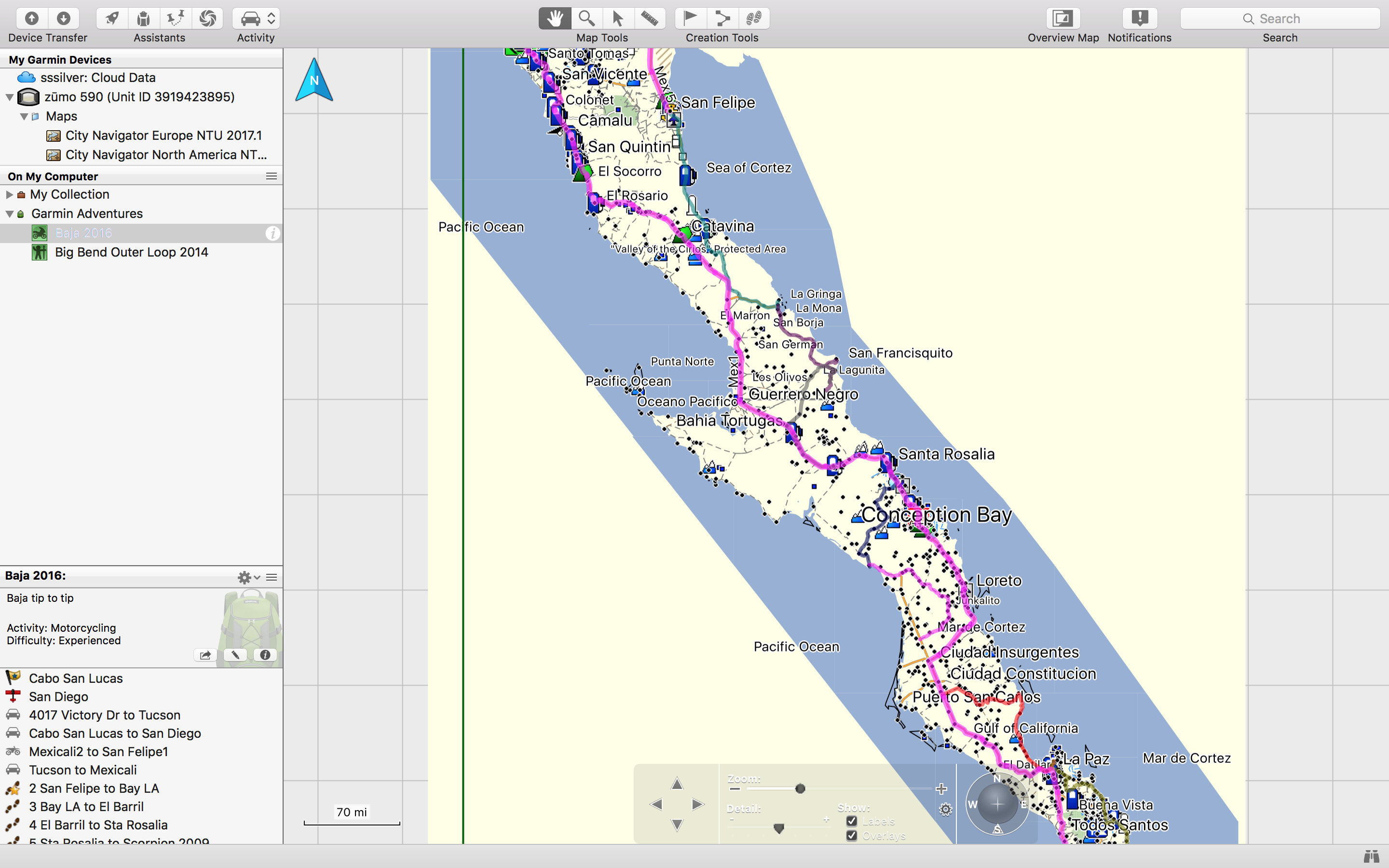Open the route pins assistant icon
Viewport: 1389px width, 868px height.
[175, 18]
